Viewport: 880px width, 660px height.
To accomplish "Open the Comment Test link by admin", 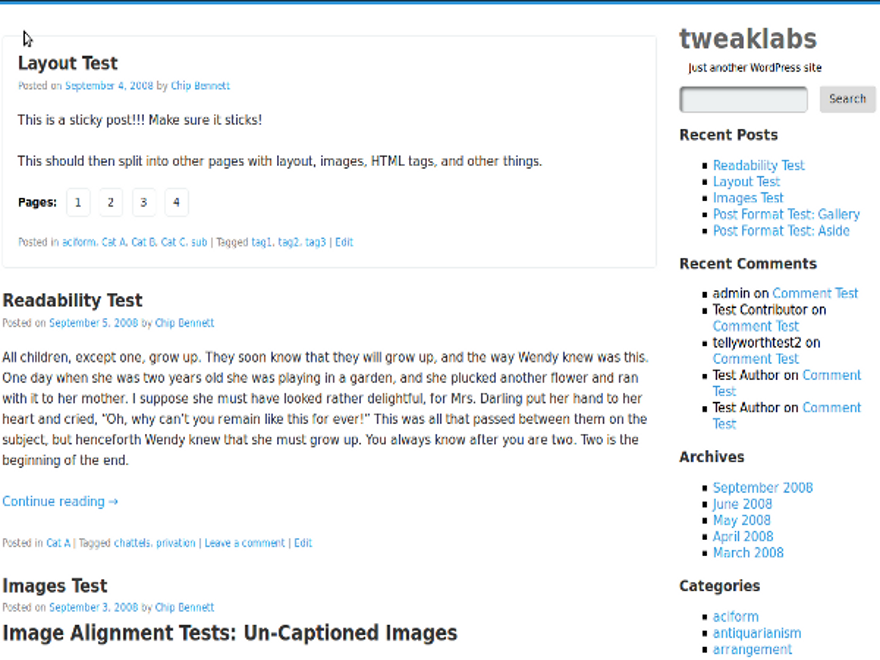I will (x=816, y=292).
